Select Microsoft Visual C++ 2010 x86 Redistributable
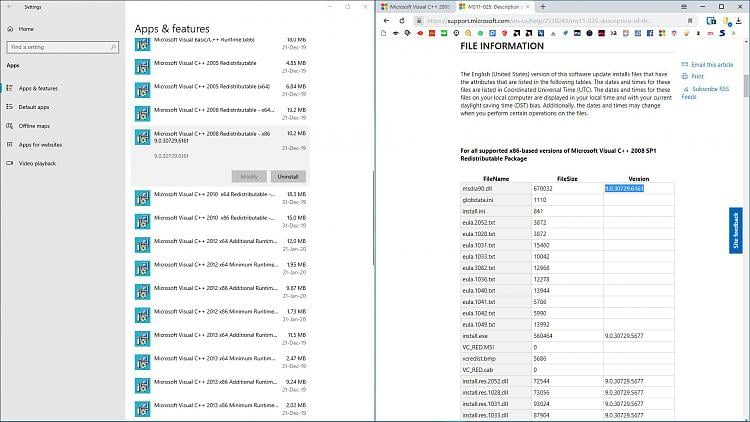 (220, 221)
